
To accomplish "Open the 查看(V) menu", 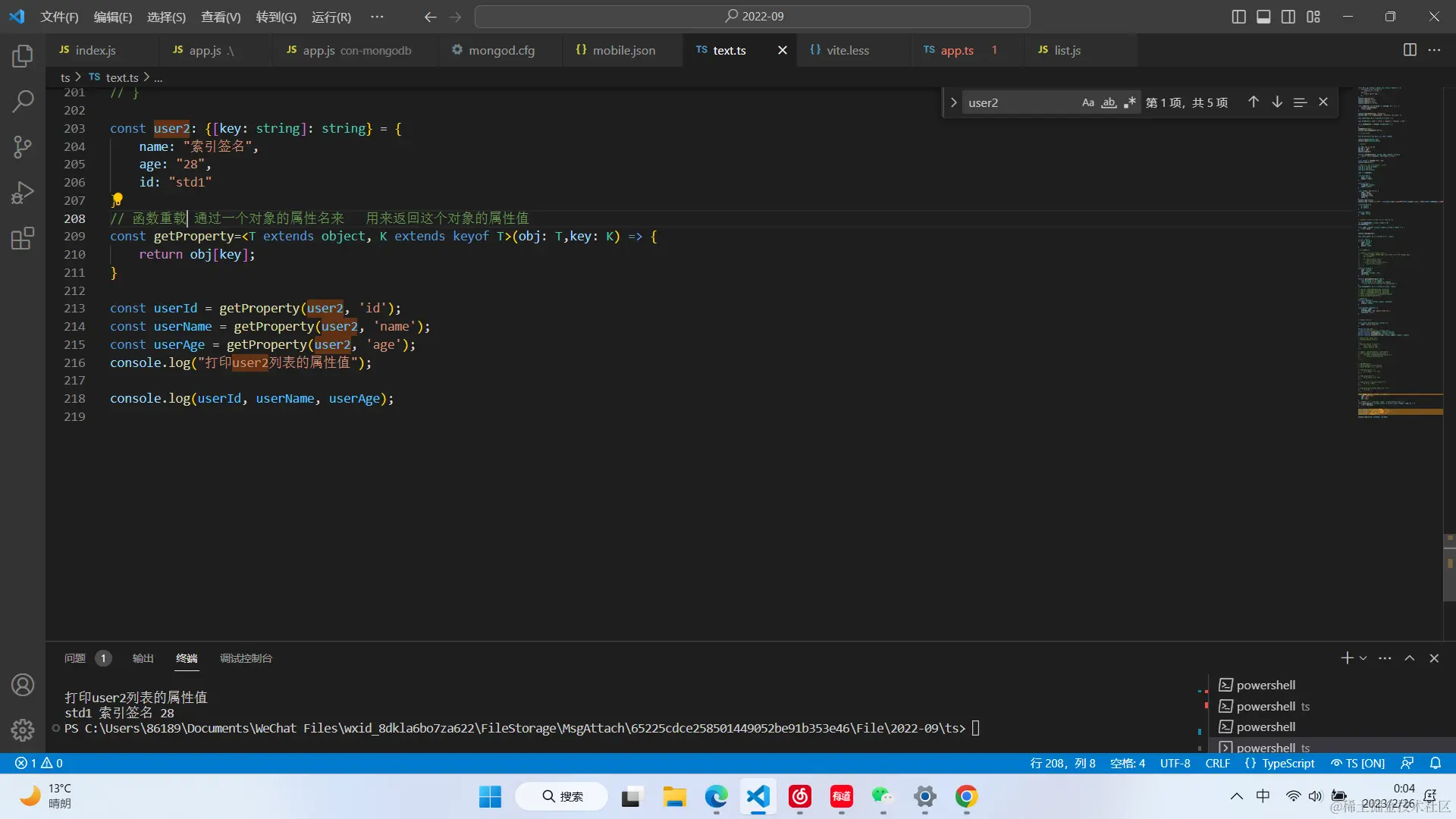I will tap(220, 17).
